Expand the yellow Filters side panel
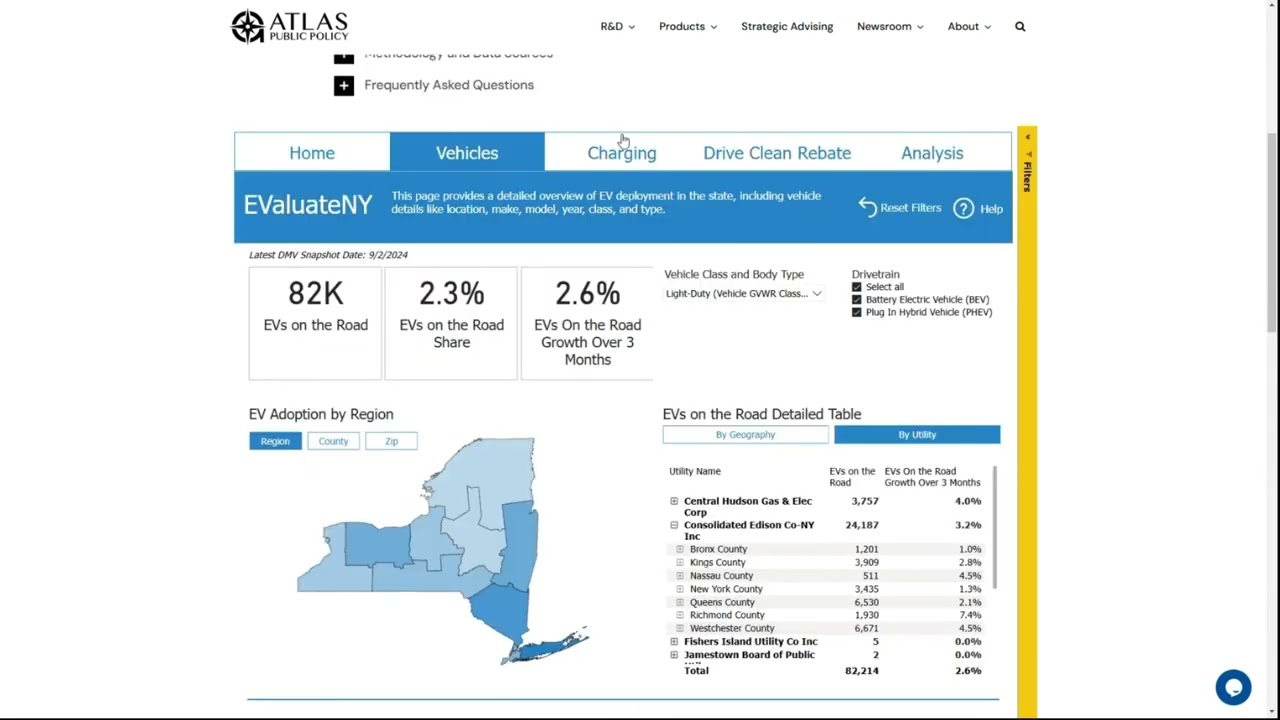Image resolution: width=1280 pixels, height=720 pixels. tap(1027, 420)
